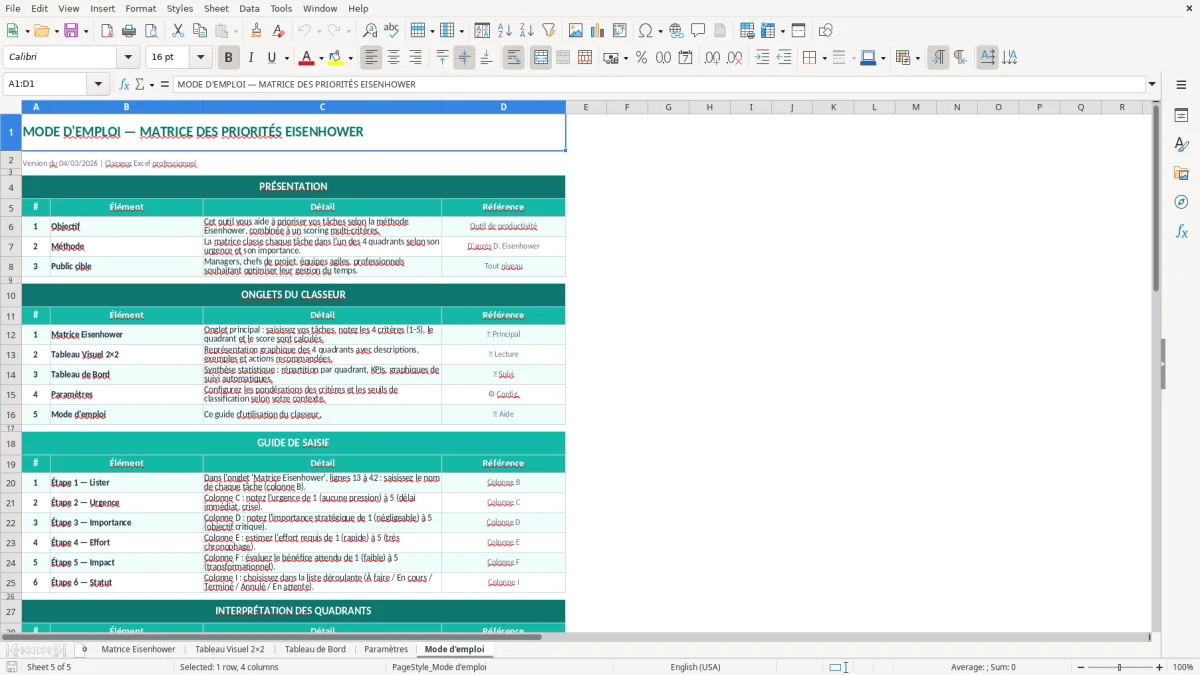The image size is (1200, 675).
Task: Align cell text left
Action: point(371,58)
